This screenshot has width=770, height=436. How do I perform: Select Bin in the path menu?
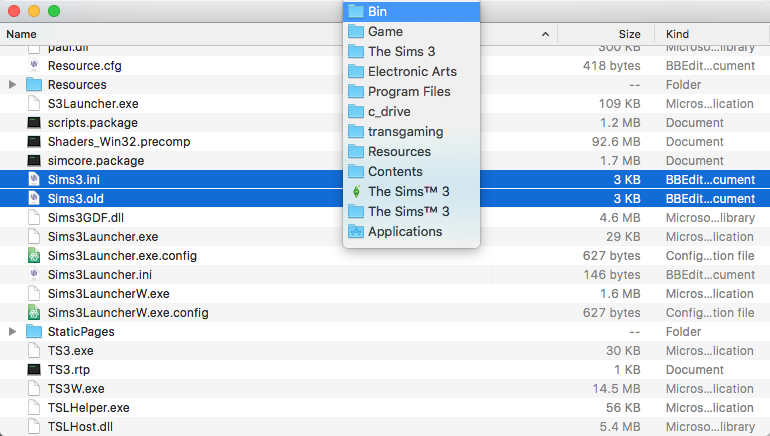(411, 11)
